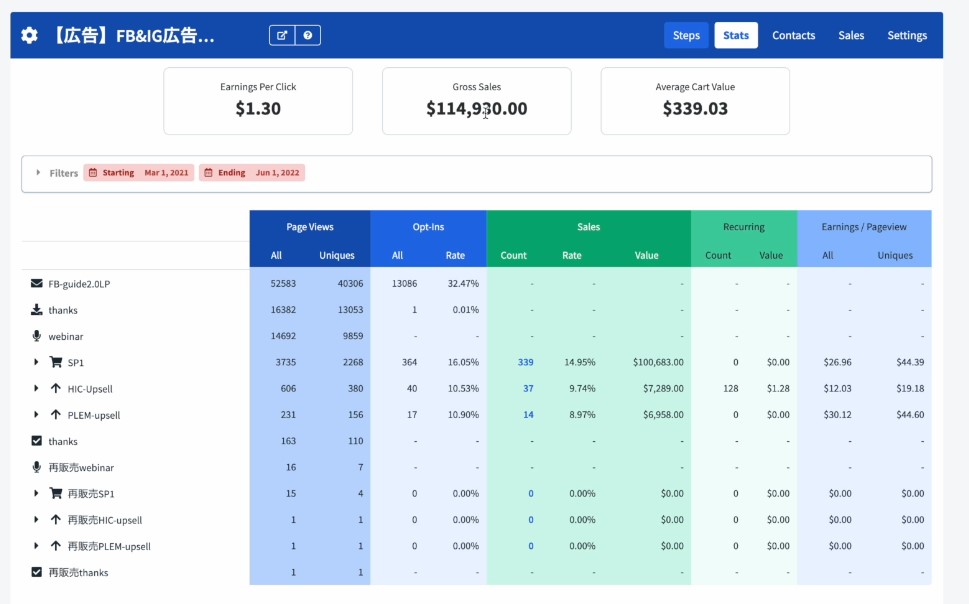
Task: Expand the PLEM-upsell row
Action: tap(36, 414)
